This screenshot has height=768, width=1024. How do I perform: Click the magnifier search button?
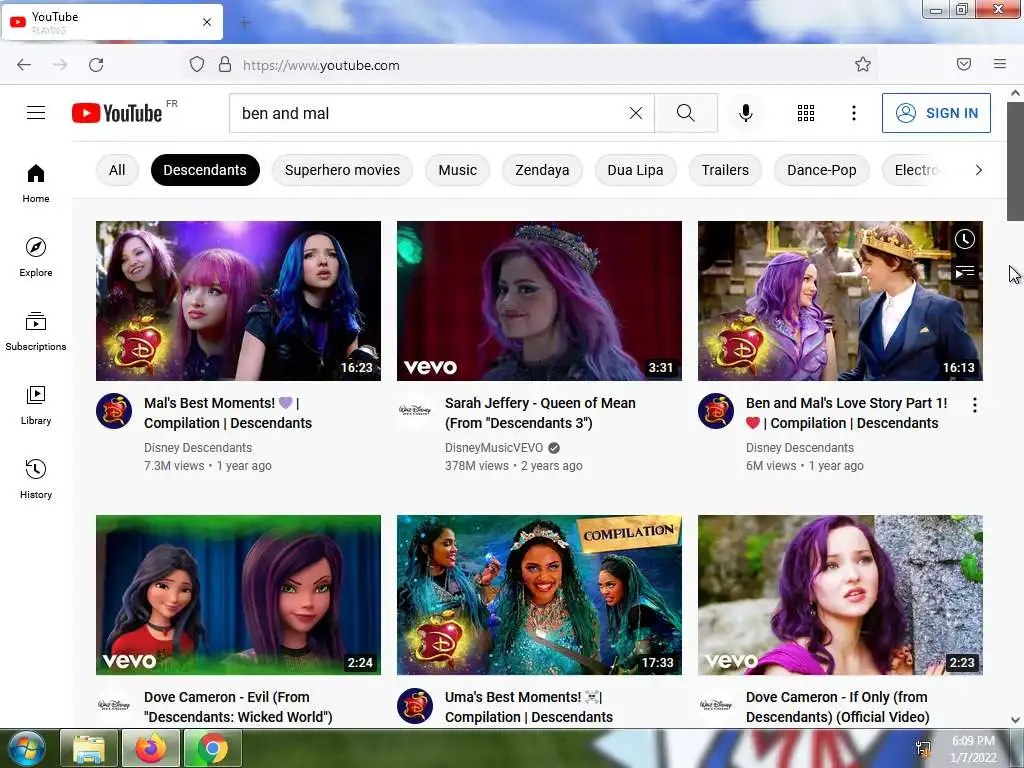[x=686, y=113]
